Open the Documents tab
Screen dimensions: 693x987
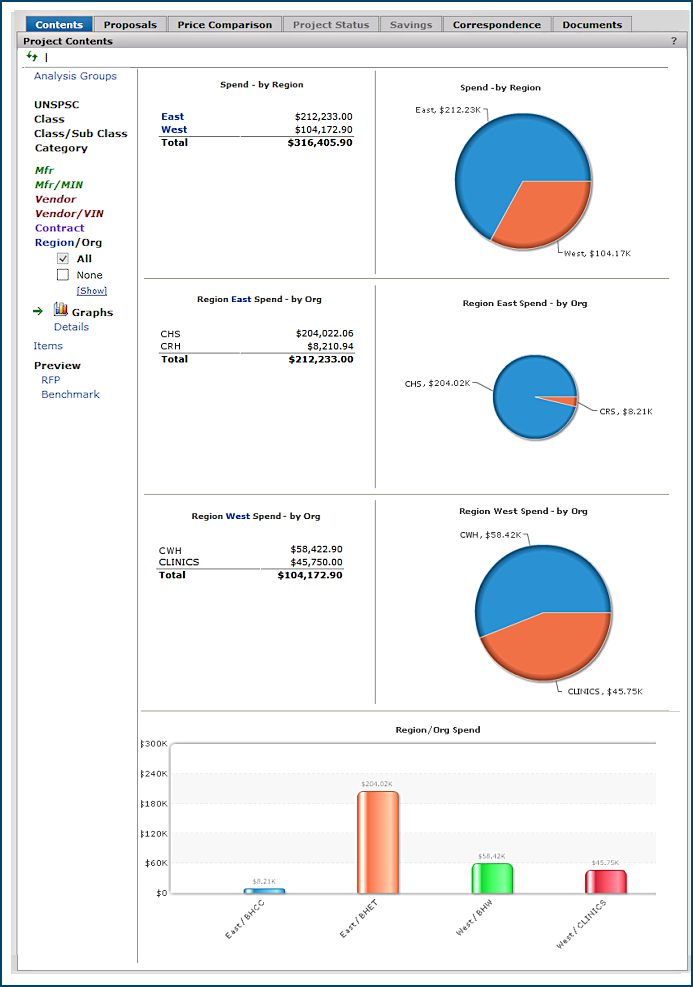(x=592, y=25)
